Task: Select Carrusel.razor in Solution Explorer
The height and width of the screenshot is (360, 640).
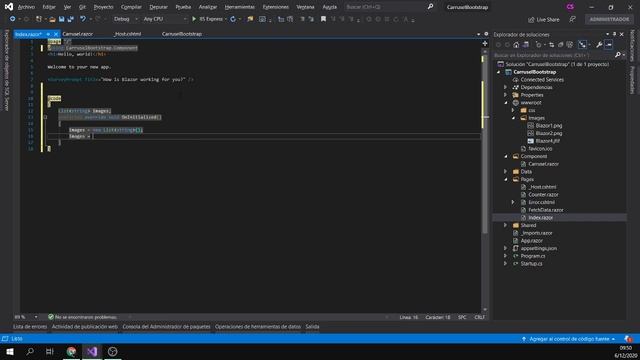Action: [x=543, y=164]
